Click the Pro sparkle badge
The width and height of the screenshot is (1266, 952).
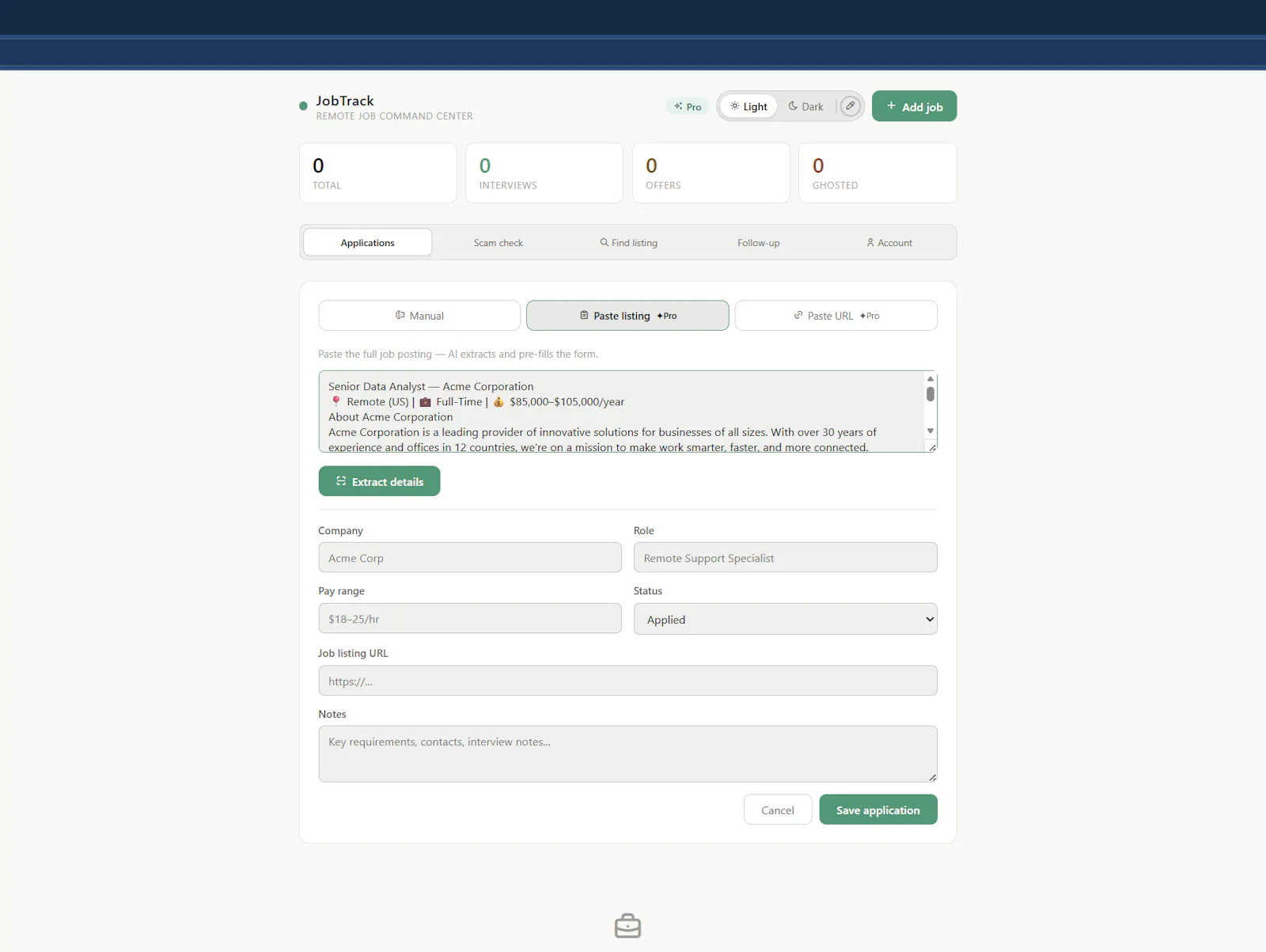(688, 107)
